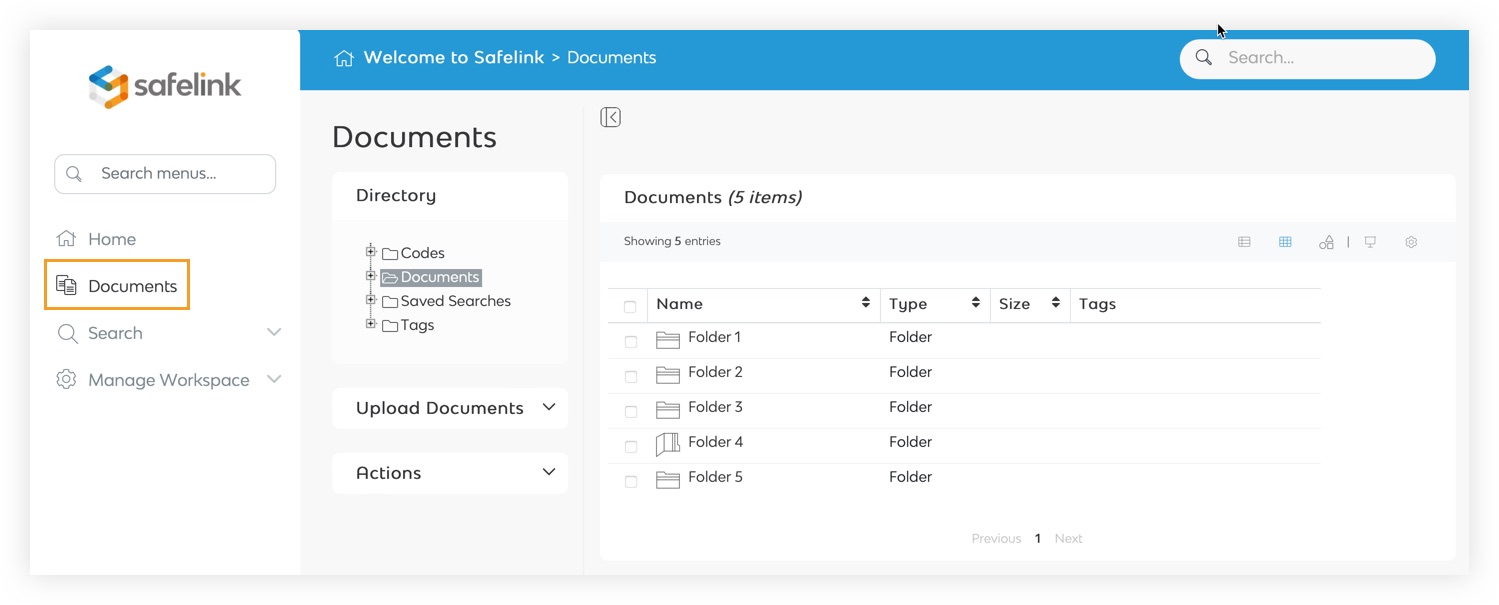The image size is (1499, 605).
Task: Open the table settings gear icon
Action: coord(1411,241)
